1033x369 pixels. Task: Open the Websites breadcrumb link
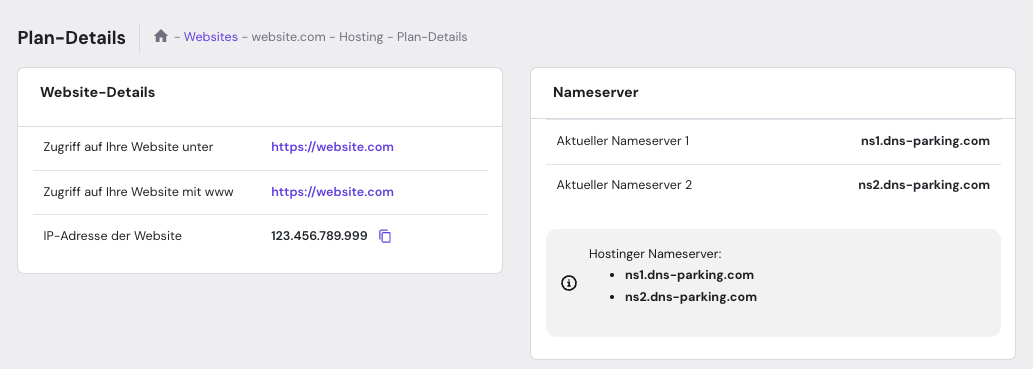pos(211,37)
